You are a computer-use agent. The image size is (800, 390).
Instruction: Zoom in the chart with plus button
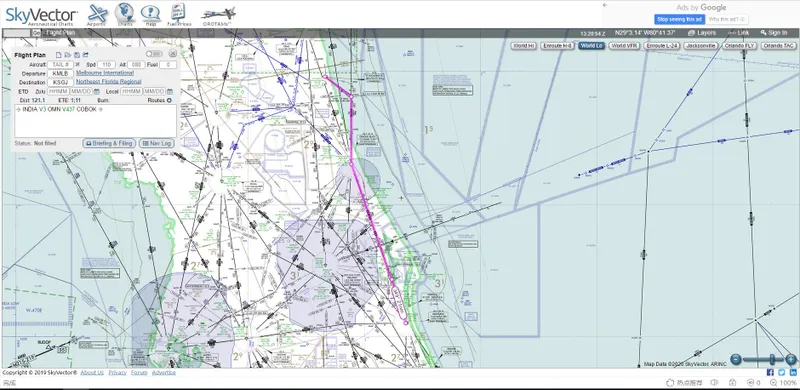coord(791,359)
